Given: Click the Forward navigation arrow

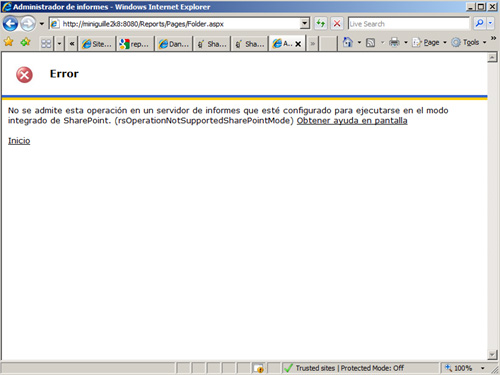Looking at the screenshot, I should tap(28, 24).
